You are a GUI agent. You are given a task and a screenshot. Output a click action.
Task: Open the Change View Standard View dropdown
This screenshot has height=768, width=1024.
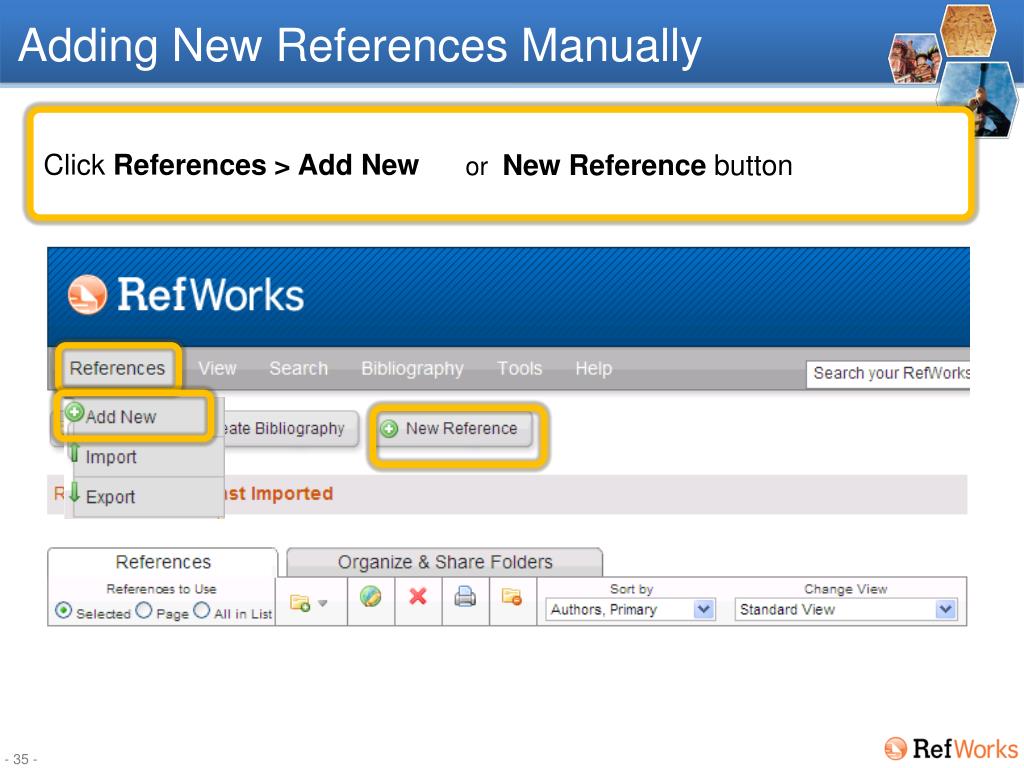coord(846,609)
